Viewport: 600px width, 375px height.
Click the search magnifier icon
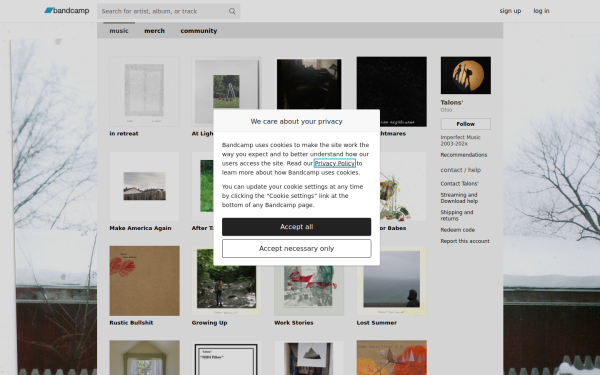click(232, 11)
